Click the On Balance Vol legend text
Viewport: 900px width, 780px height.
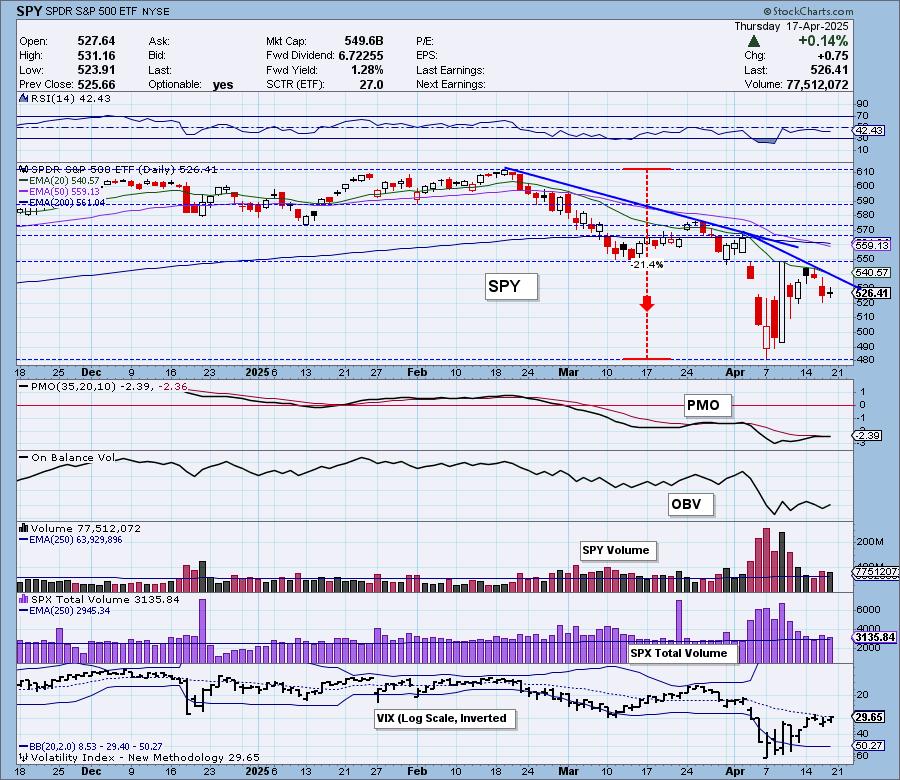tap(73, 457)
